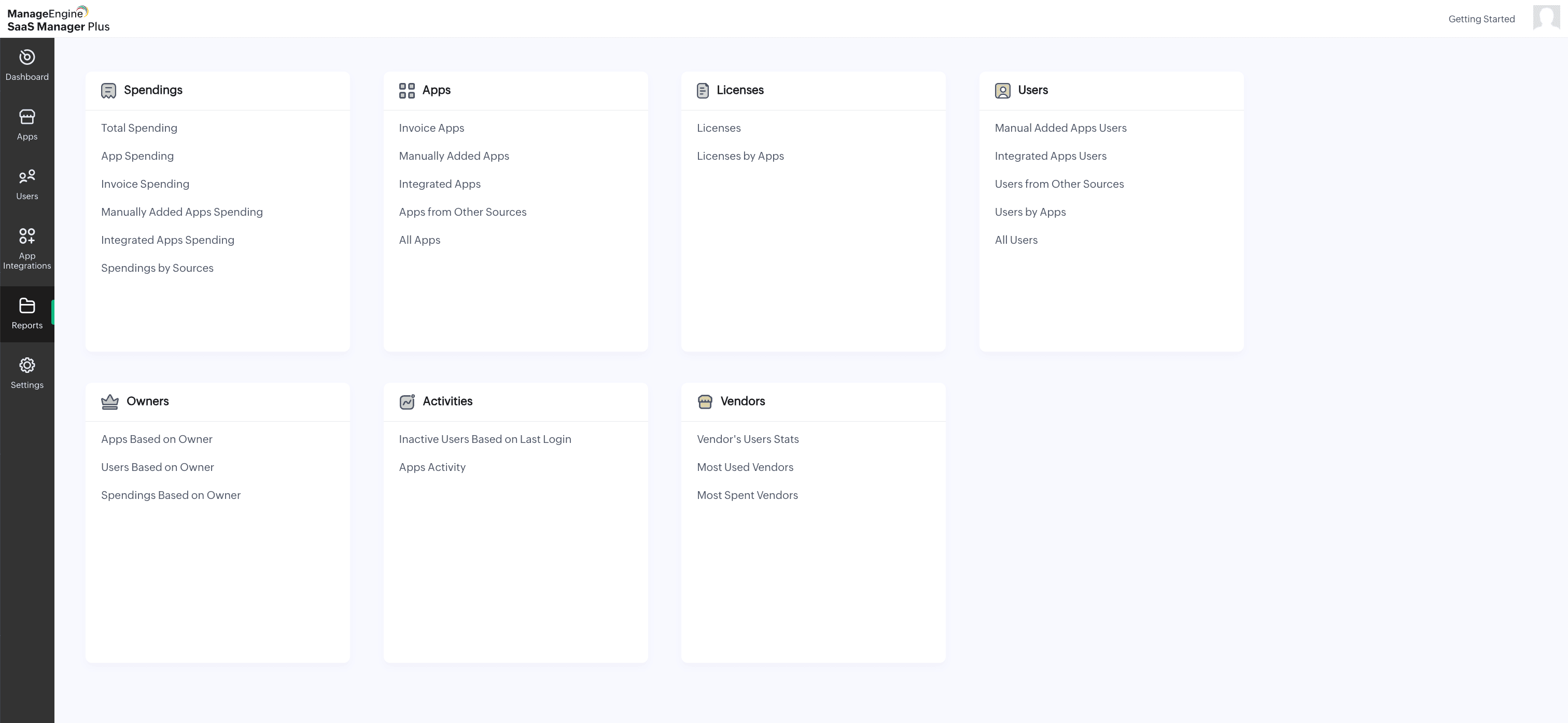
Task: Click the Activities chart icon
Action: (x=407, y=402)
